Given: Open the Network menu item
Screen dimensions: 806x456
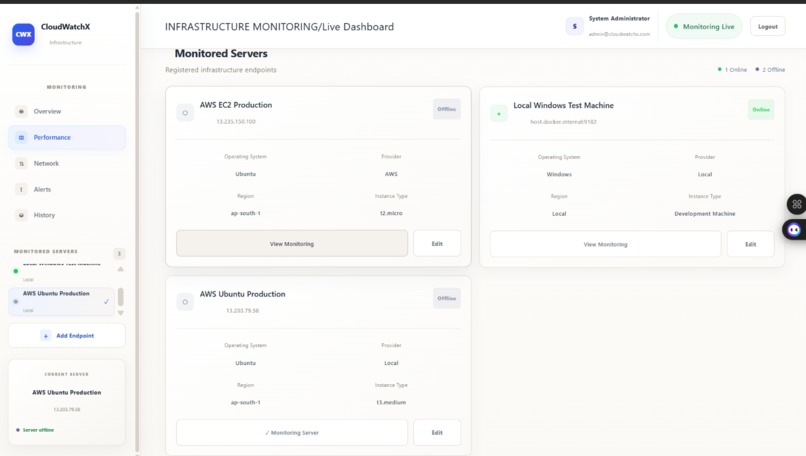Looking at the screenshot, I should pos(66,163).
